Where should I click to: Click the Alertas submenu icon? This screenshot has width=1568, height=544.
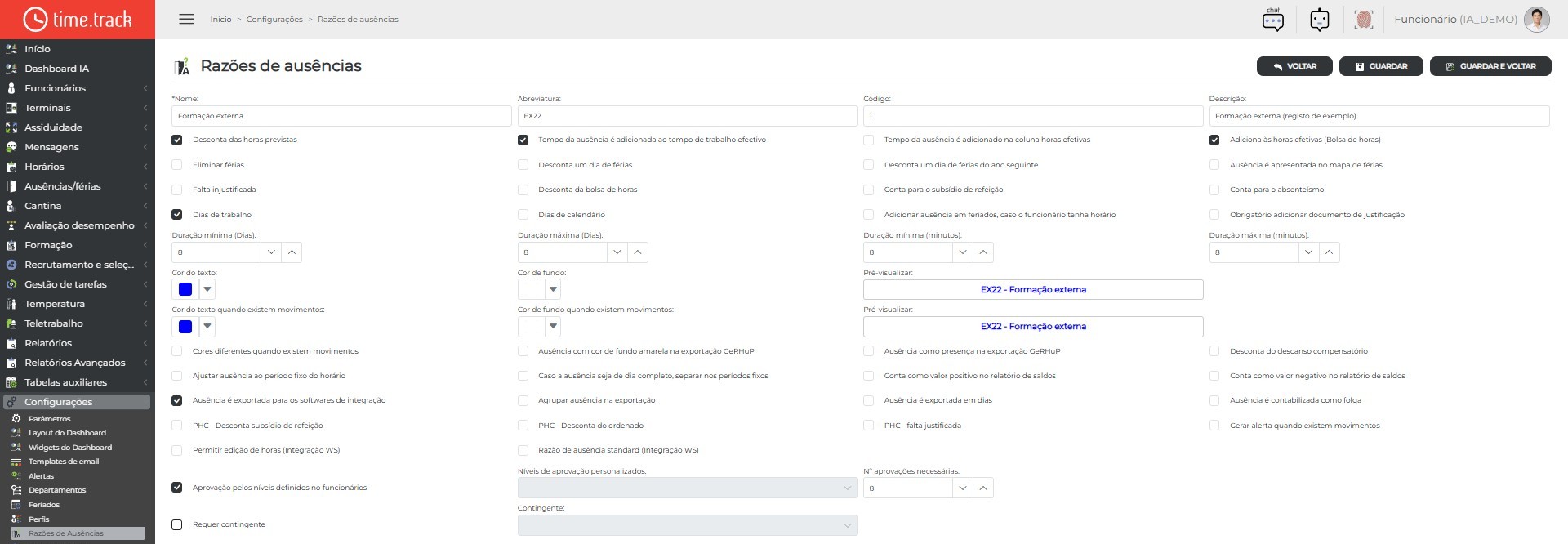pyautogui.click(x=16, y=475)
